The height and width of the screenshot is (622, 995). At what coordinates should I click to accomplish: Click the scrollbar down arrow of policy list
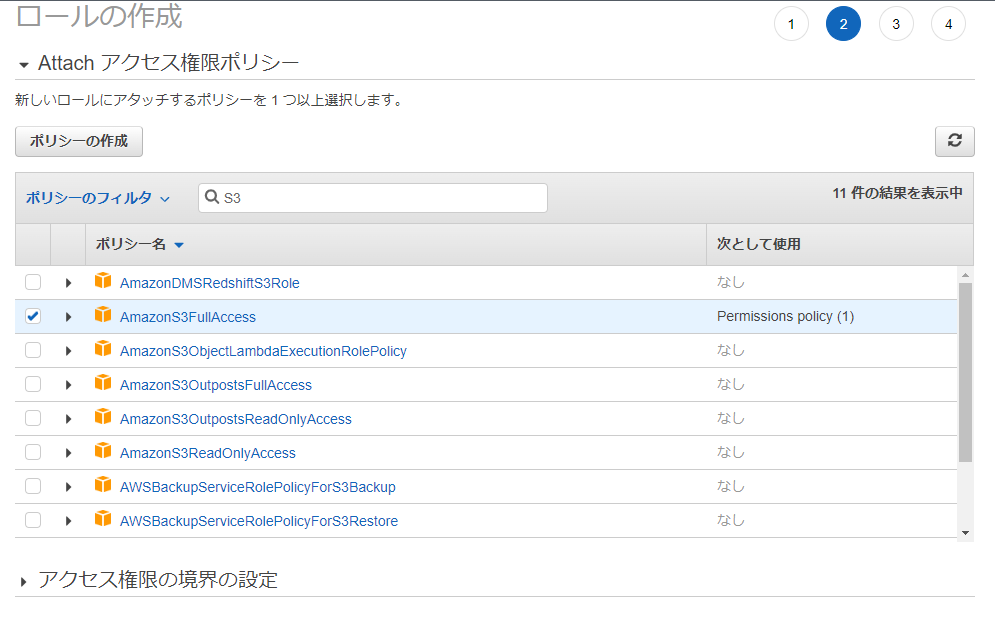pos(965,533)
